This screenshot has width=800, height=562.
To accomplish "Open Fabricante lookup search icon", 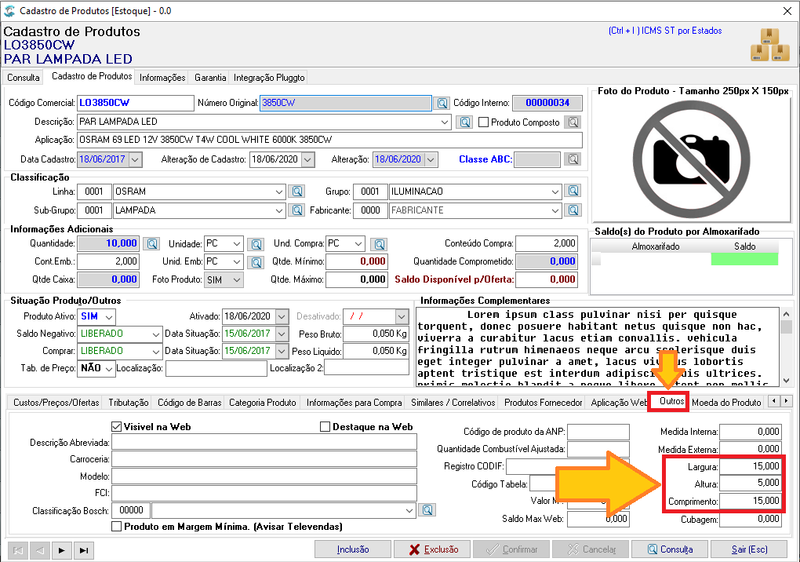I will click(x=573, y=210).
